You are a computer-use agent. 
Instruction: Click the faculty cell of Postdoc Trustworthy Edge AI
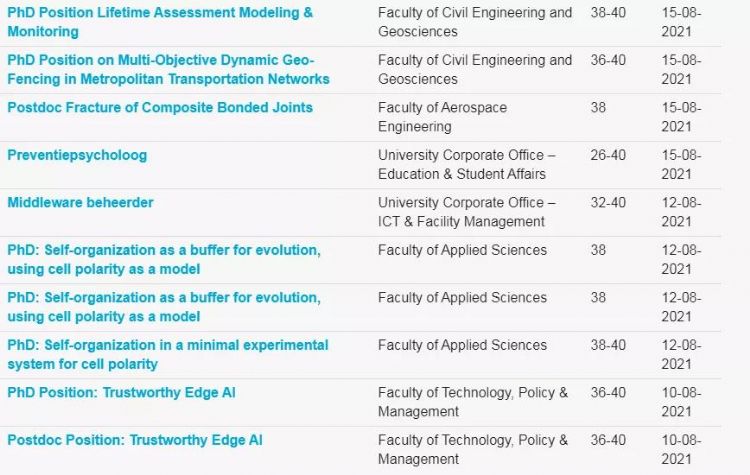[x=473, y=450]
